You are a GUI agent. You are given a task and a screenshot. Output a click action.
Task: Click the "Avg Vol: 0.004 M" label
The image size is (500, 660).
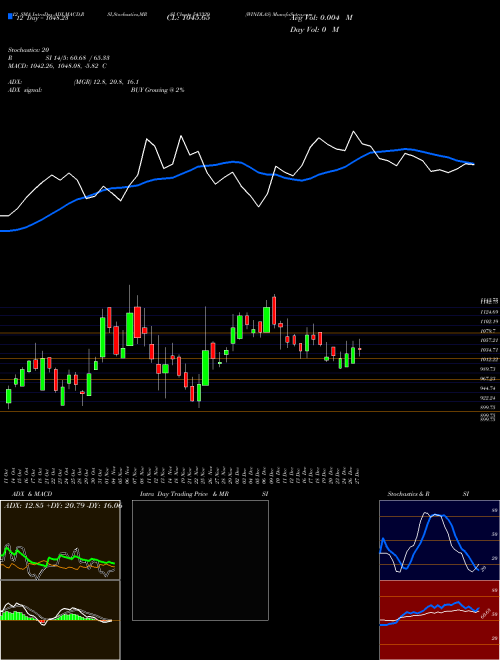click(321, 18)
